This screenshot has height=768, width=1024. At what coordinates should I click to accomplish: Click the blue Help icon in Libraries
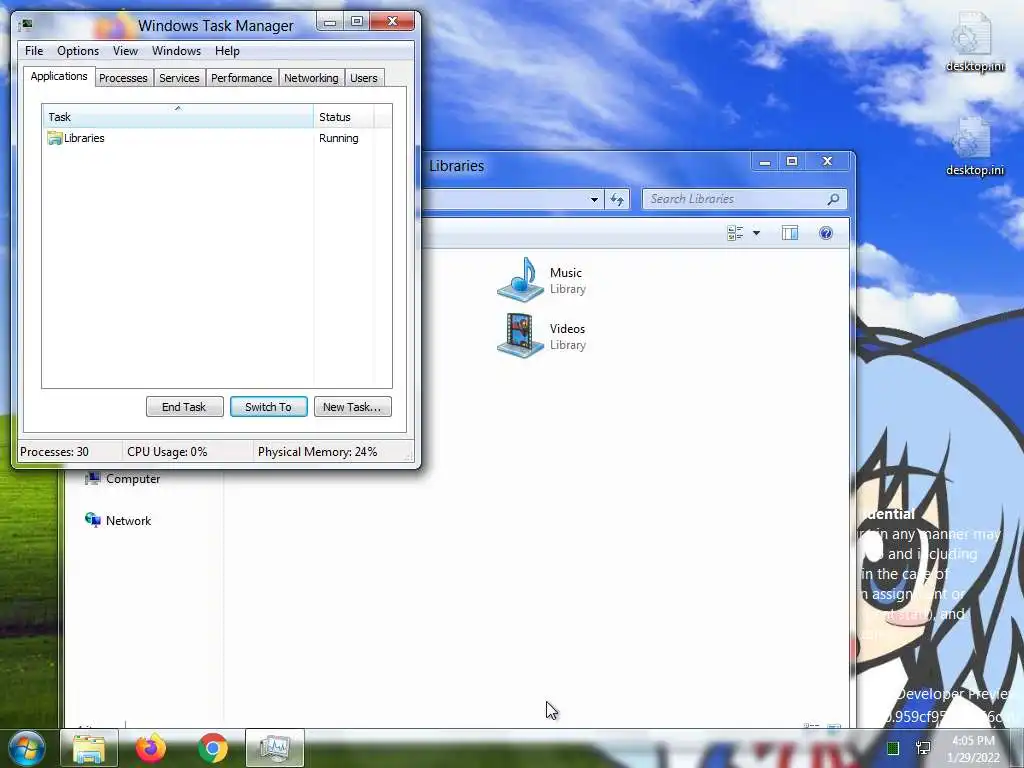click(825, 233)
